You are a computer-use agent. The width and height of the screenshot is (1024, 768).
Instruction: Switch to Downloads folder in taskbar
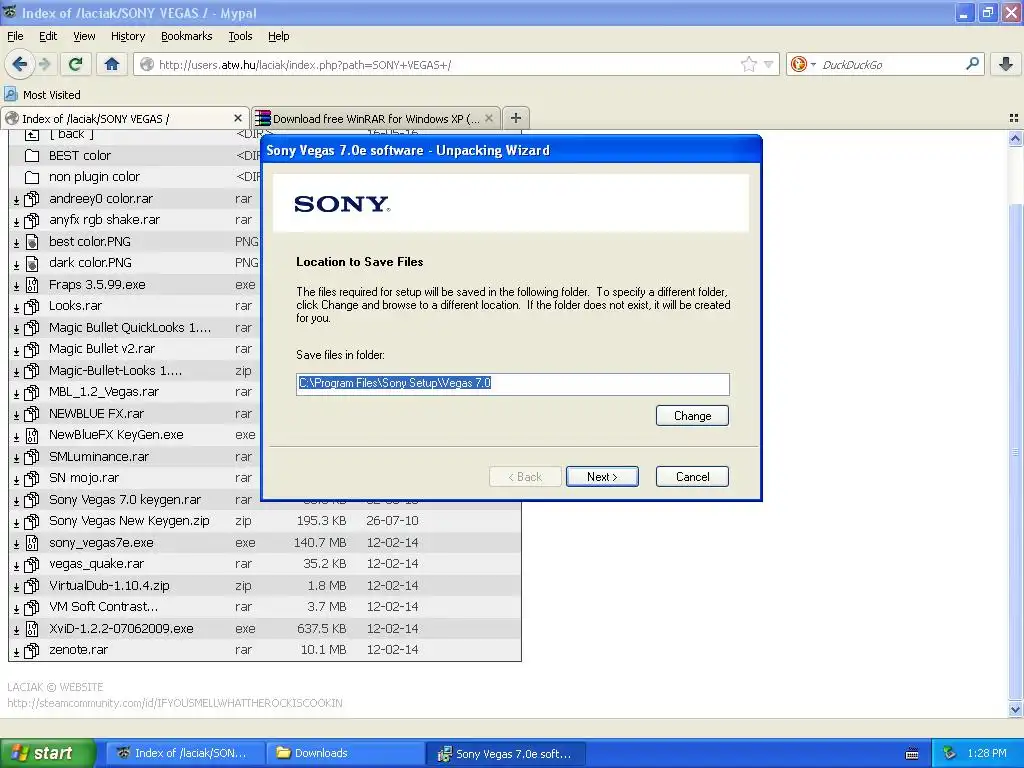point(346,753)
